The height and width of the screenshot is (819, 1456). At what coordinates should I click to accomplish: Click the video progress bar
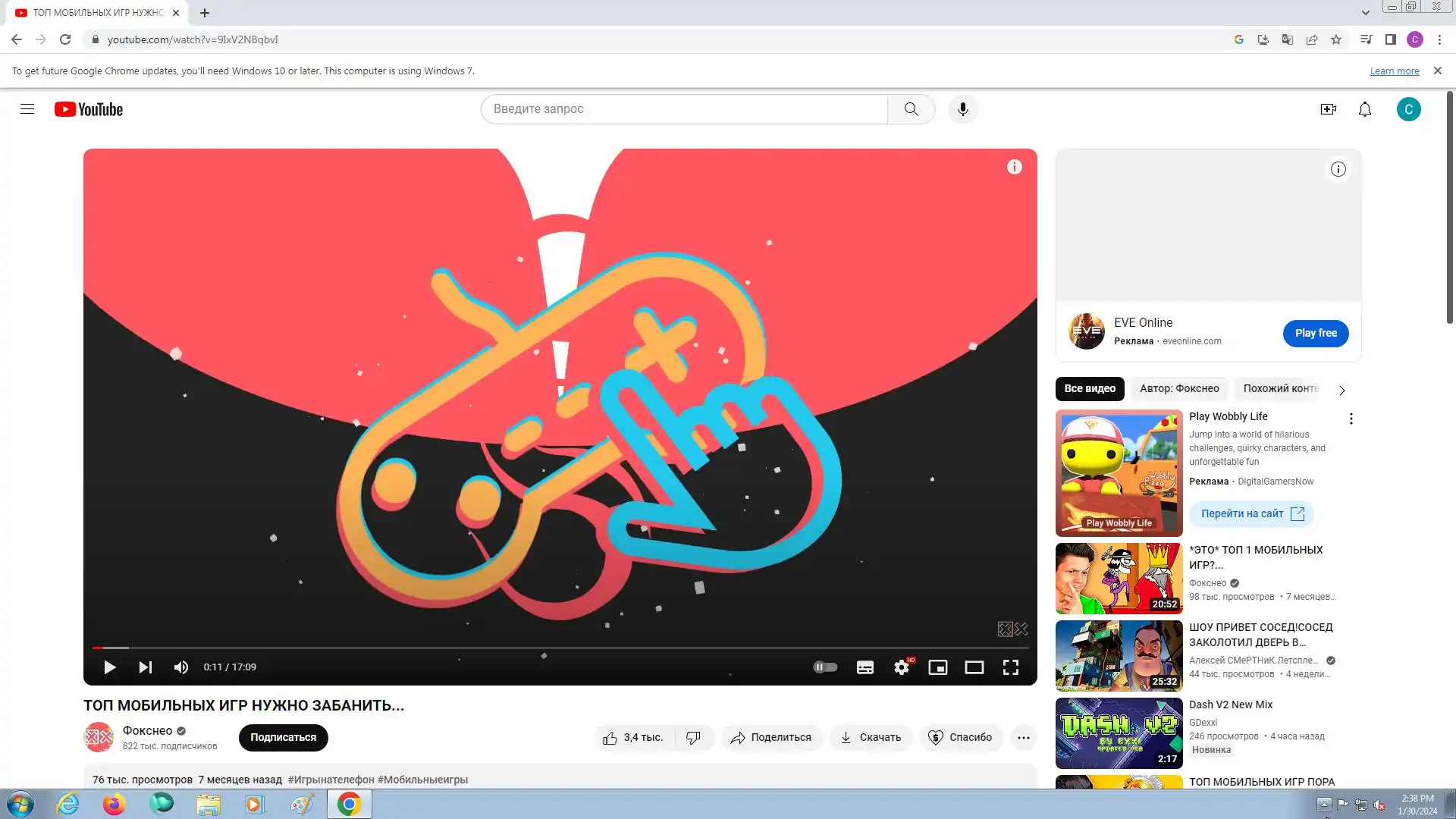(561, 648)
